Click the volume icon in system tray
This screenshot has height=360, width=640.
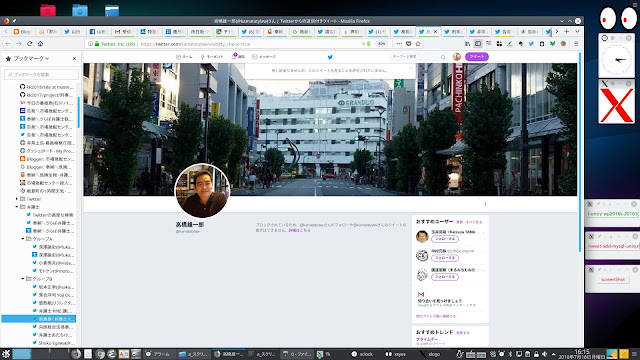click(x=544, y=354)
